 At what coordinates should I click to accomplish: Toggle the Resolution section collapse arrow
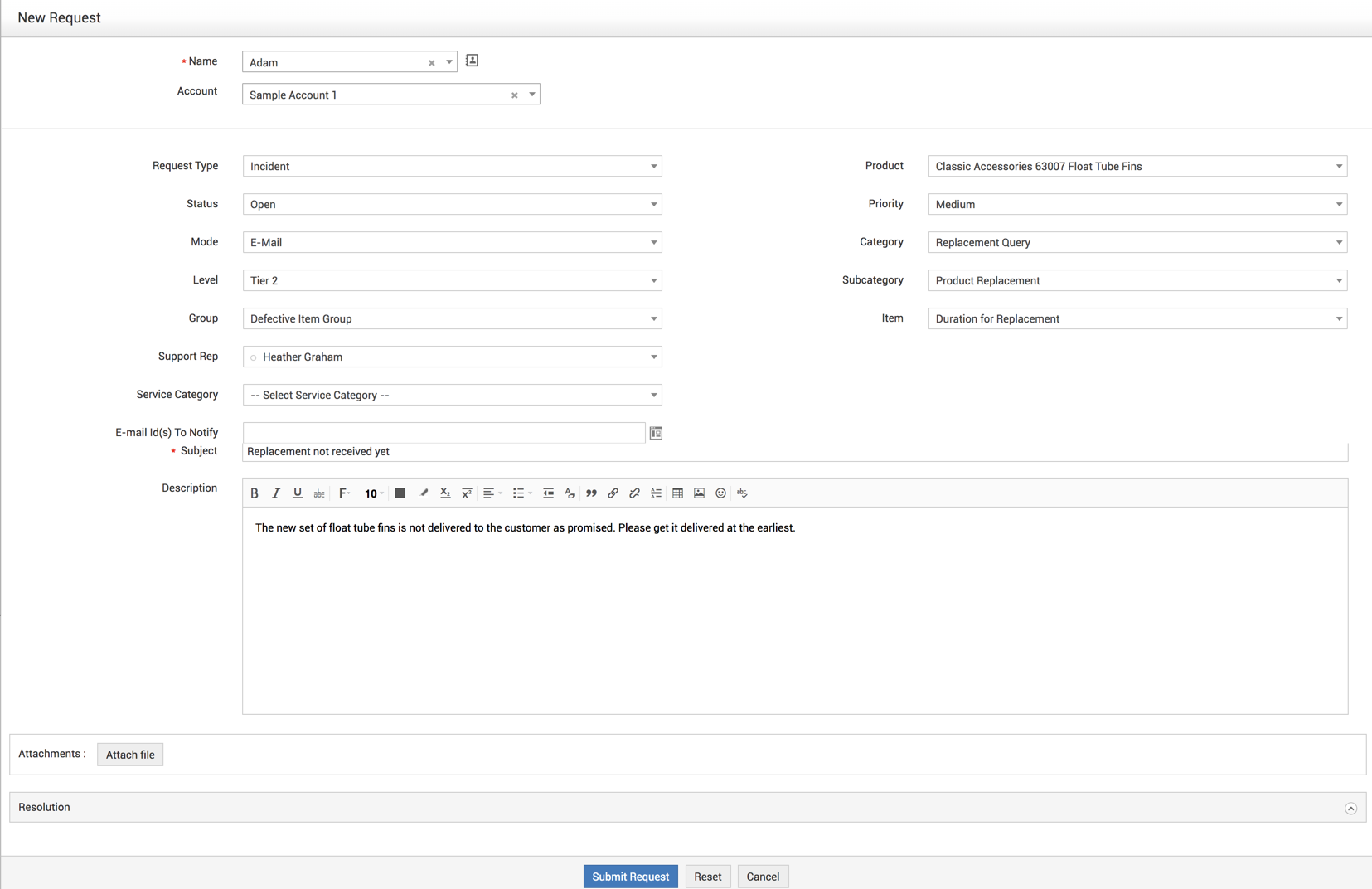coord(1350,808)
